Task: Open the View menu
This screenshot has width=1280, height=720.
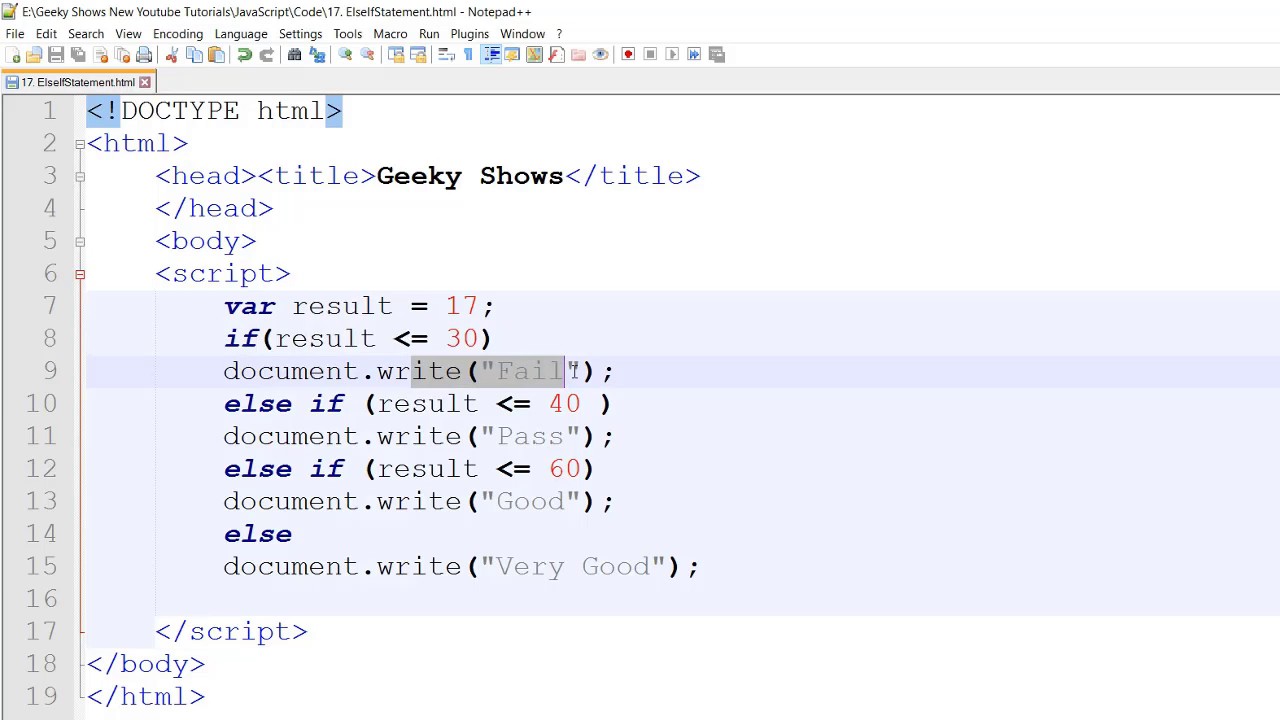Action: (x=128, y=33)
